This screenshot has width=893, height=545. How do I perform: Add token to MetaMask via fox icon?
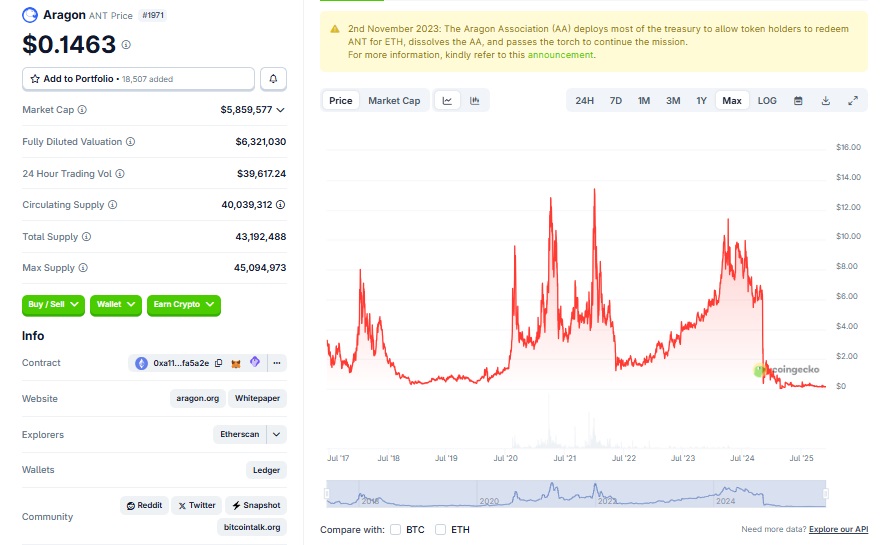236,363
